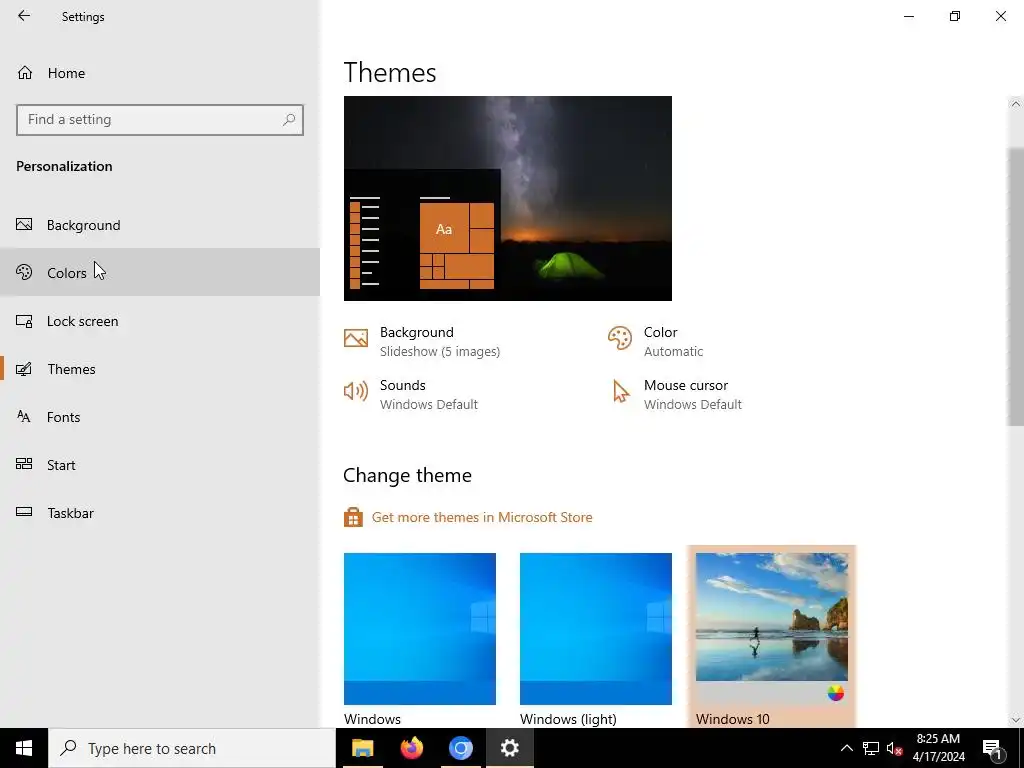Image resolution: width=1024 pixels, height=768 pixels.
Task: Click the Microsoft Store bag icon
Action: 353,517
